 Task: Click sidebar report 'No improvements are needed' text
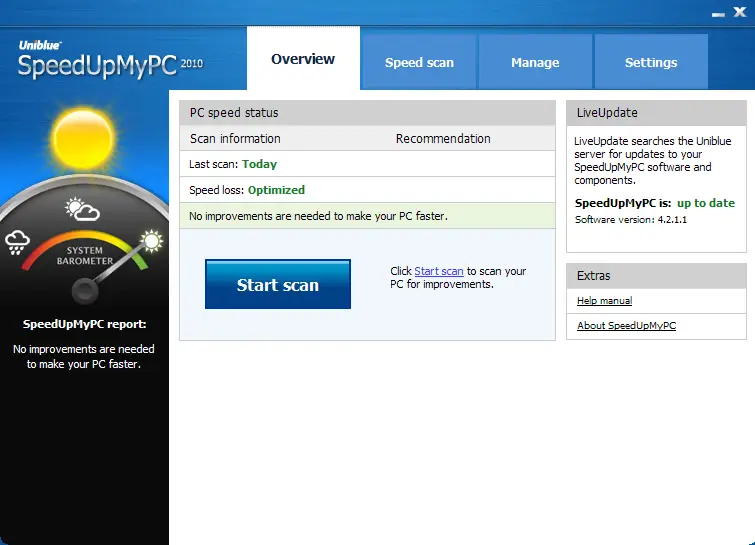(x=84, y=356)
